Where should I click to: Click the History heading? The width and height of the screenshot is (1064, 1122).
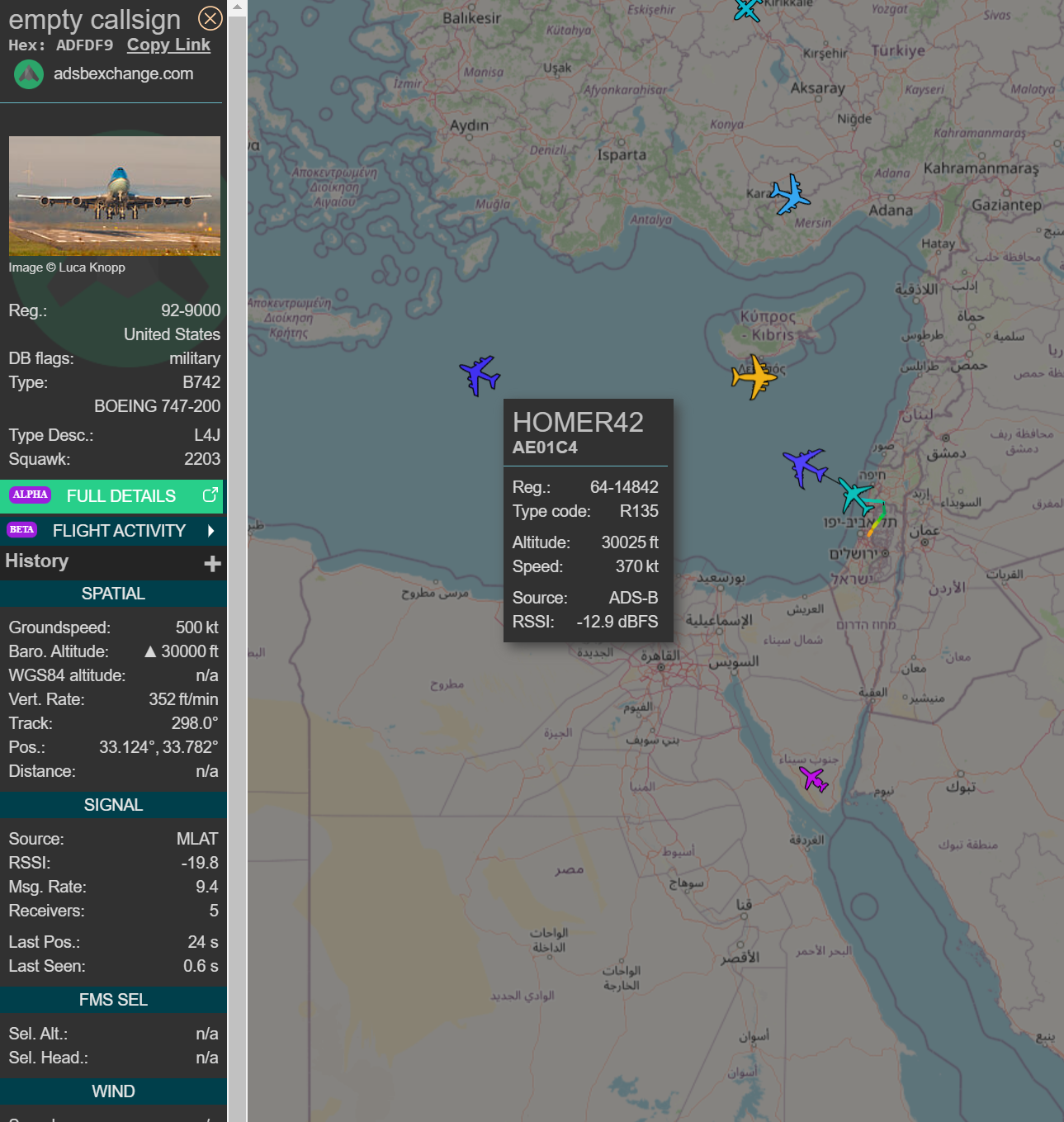37,561
